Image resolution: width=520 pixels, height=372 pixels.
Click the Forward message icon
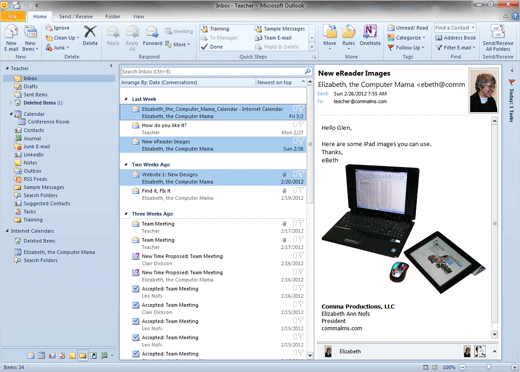(152, 36)
